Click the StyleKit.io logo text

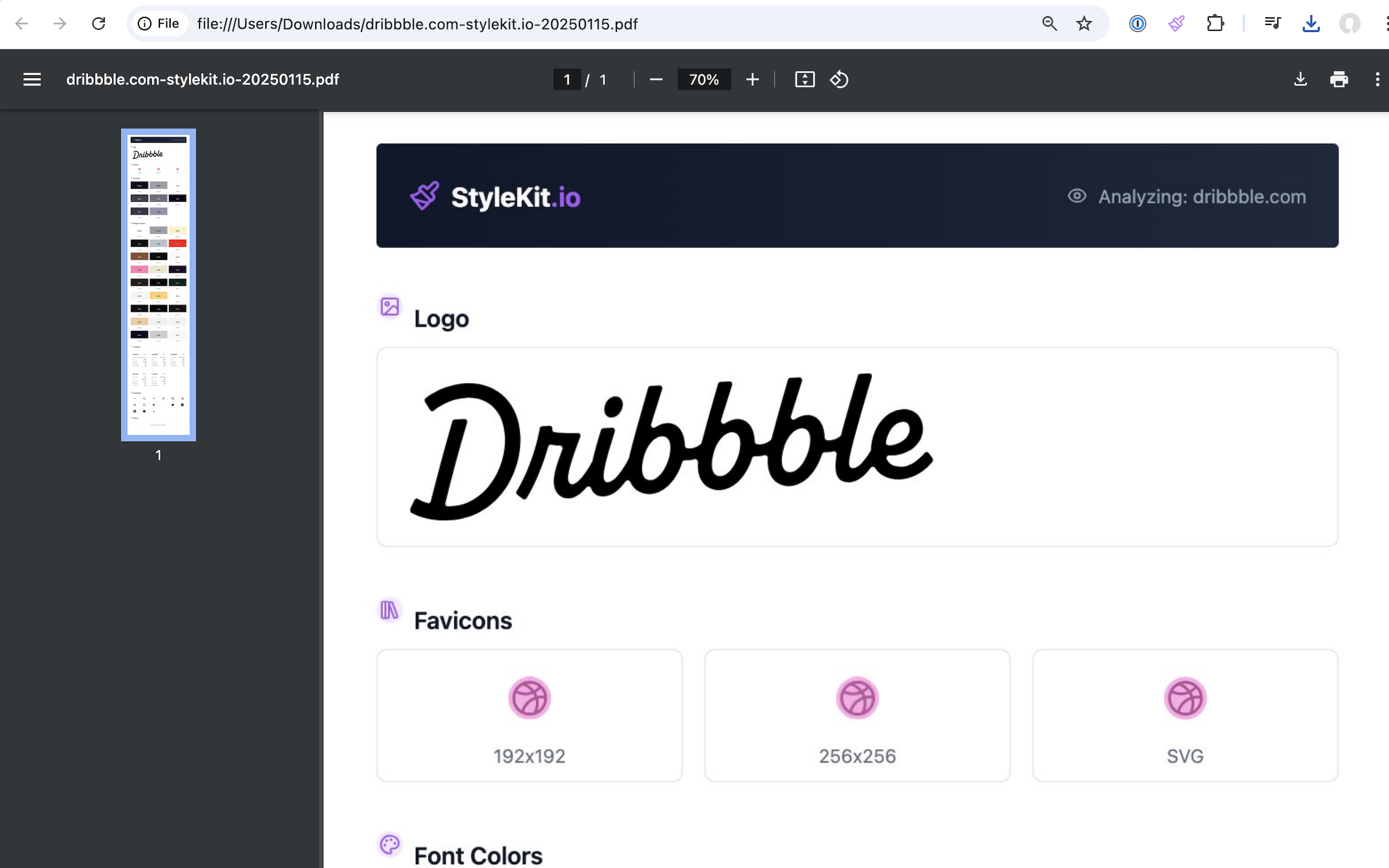click(515, 197)
